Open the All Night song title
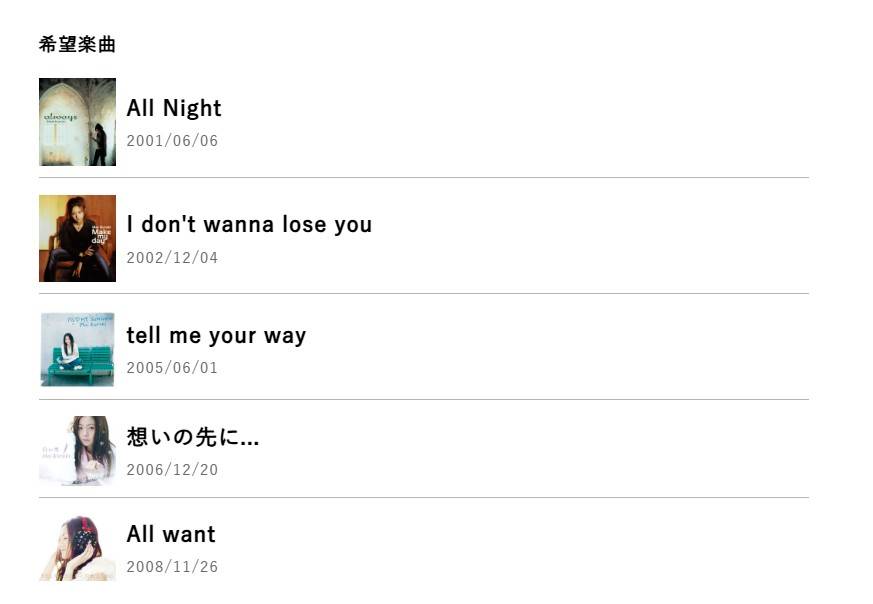 174,108
